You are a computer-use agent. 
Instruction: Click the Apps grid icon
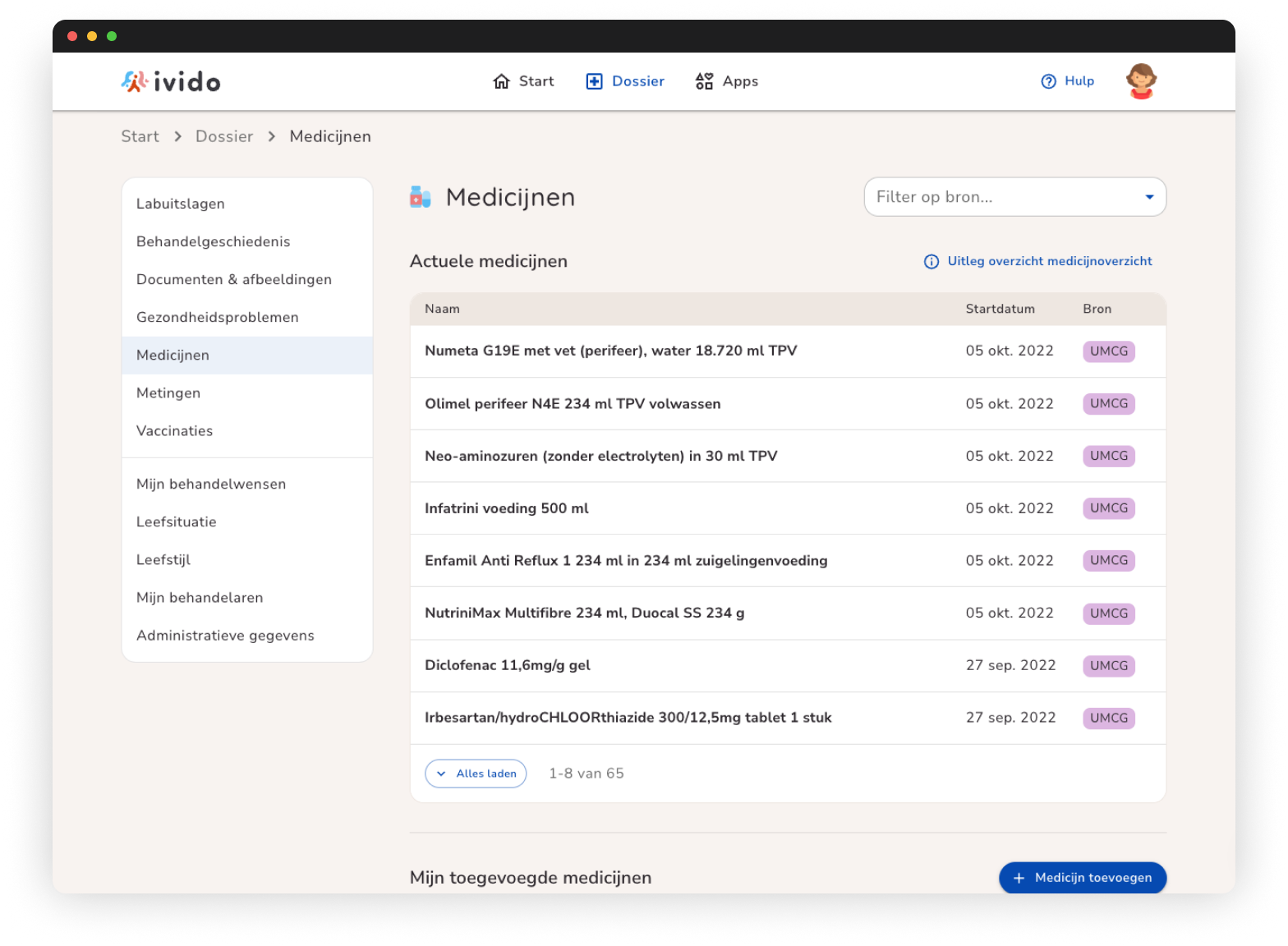[704, 81]
